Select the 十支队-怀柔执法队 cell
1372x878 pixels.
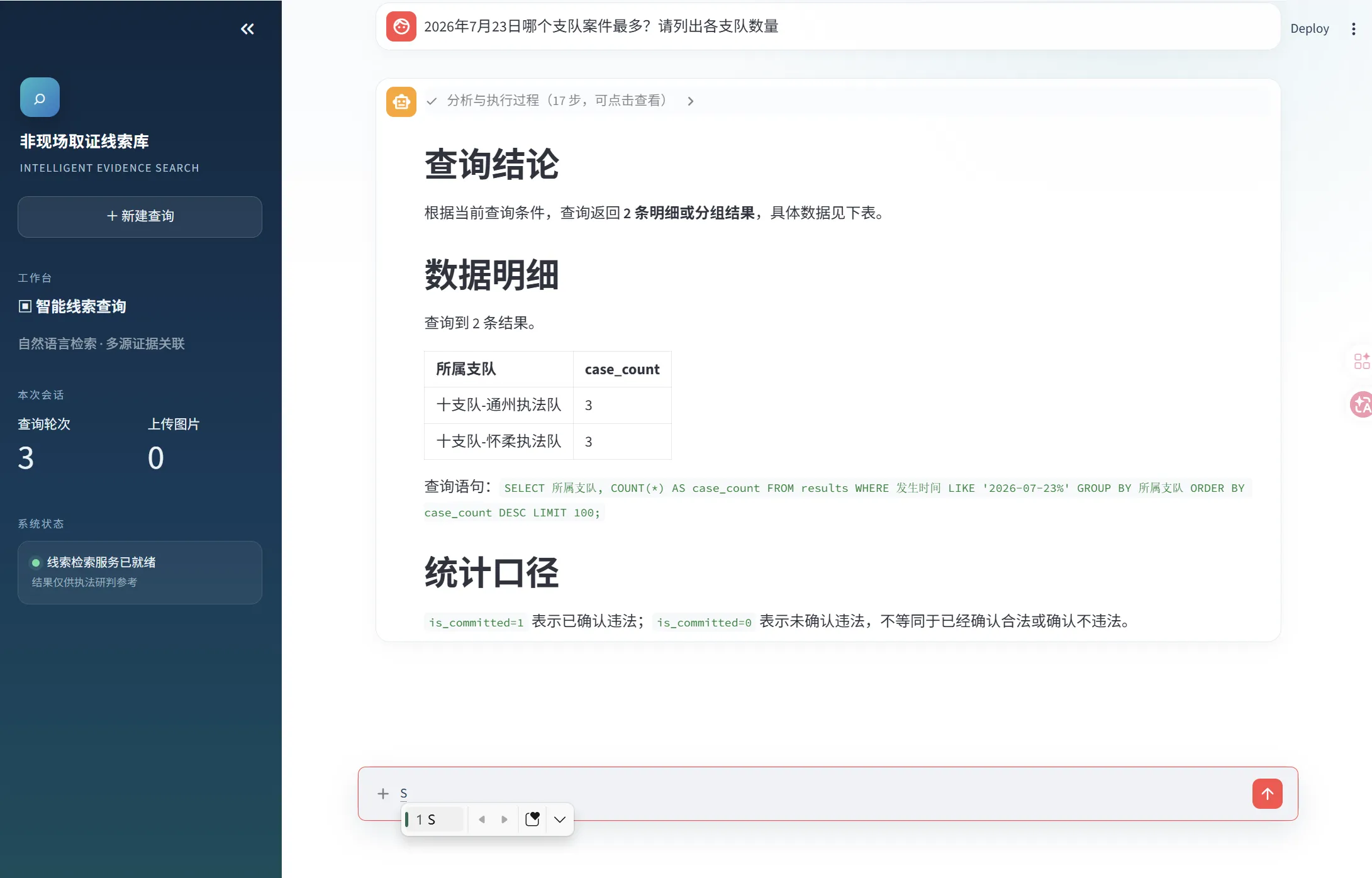coord(498,442)
